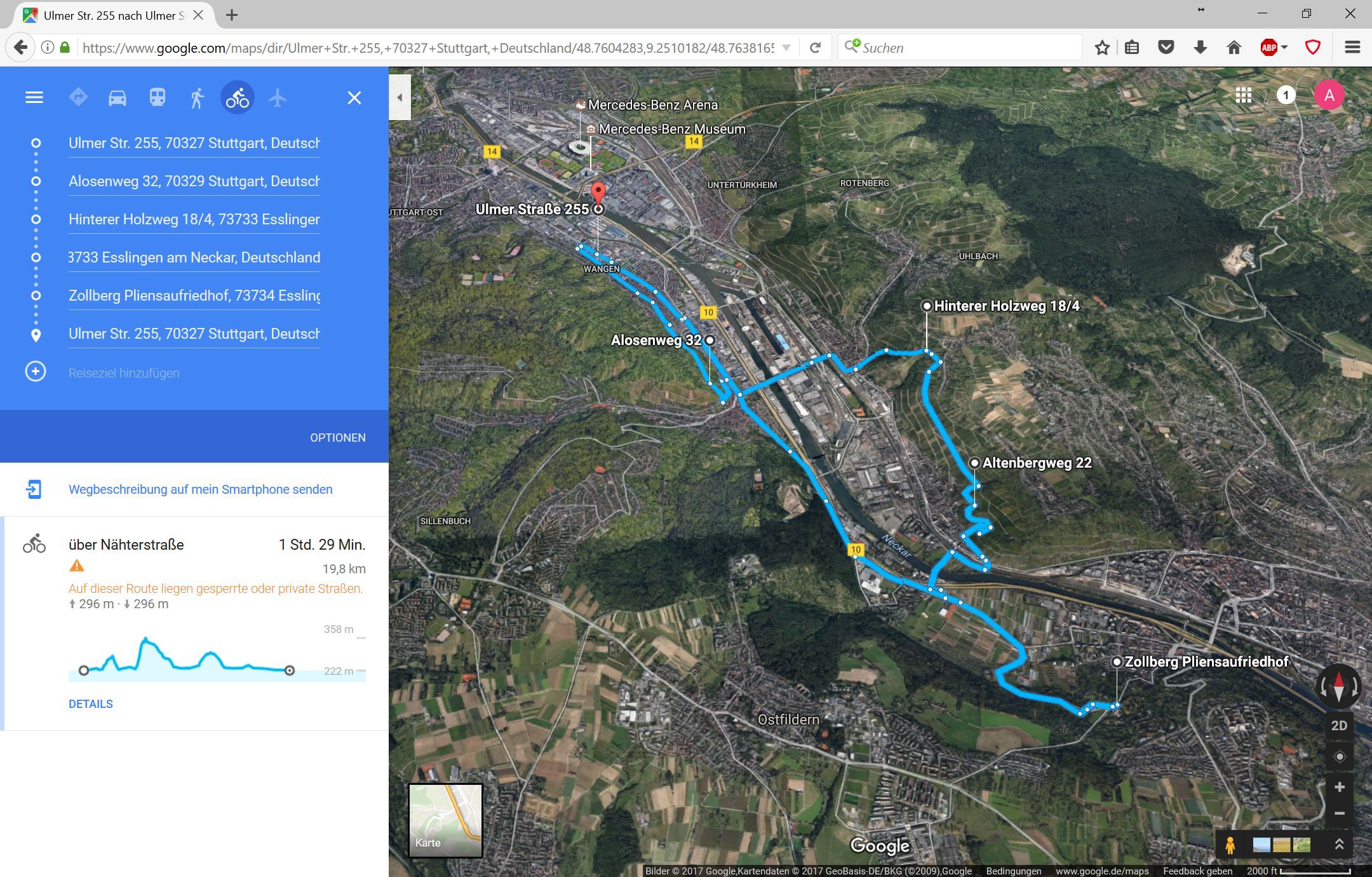Open notifications badge showing 1
This screenshot has height=877, width=1372.
[1286, 95]
